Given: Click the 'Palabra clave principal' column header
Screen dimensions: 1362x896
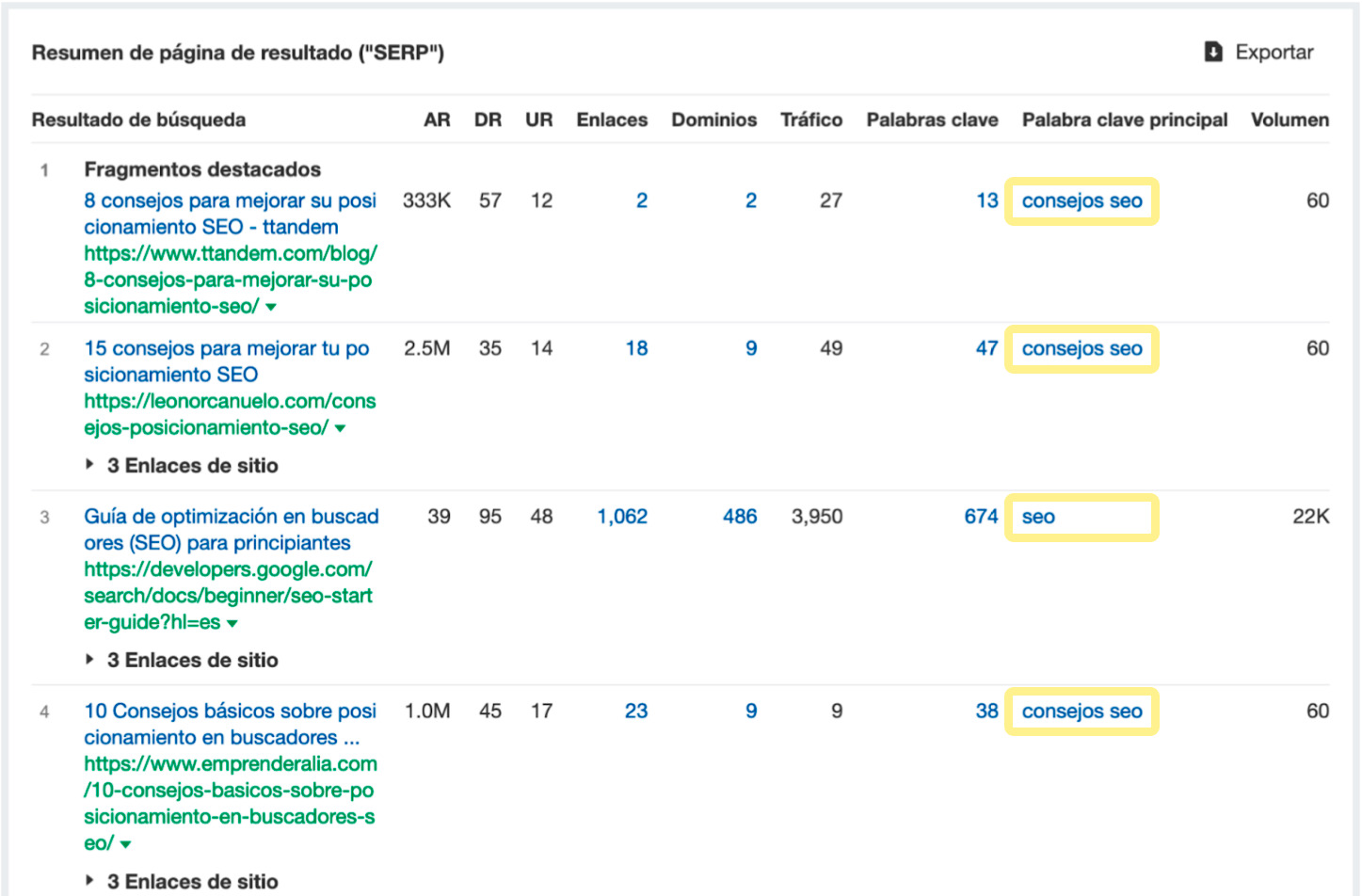Looking at the screenshot, I should pyautogui.click(x=1125, y=120).
